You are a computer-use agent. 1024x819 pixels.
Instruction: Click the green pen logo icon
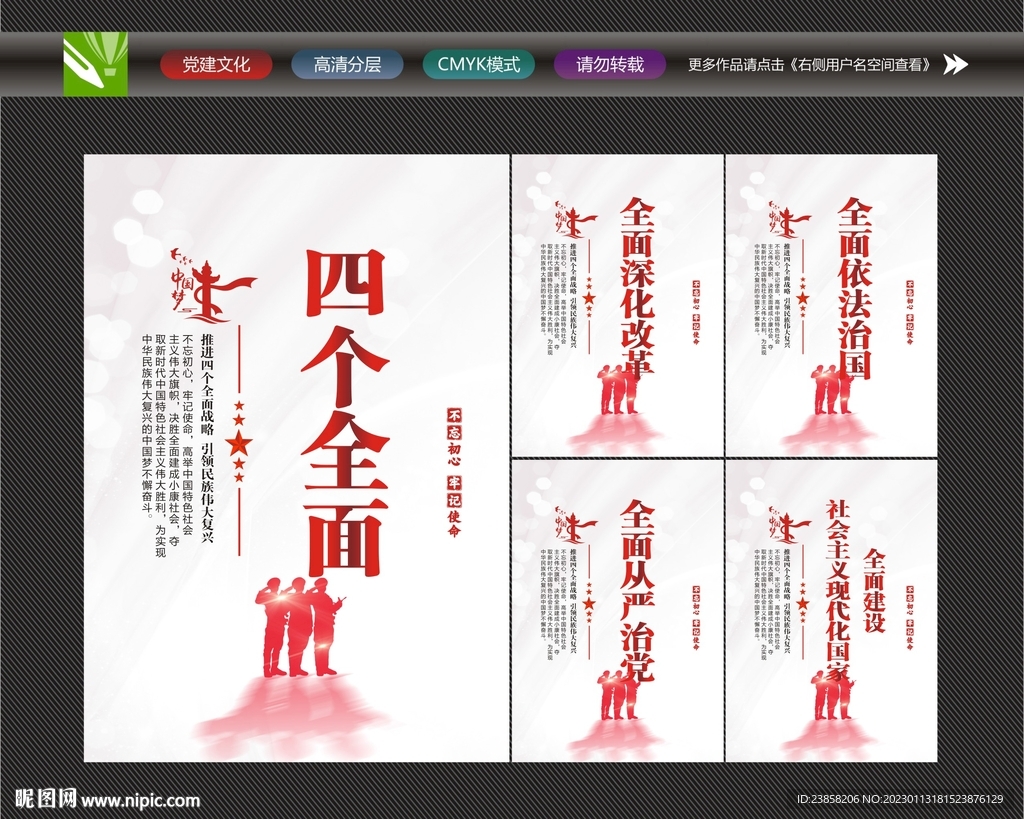(x=95, y=64)
